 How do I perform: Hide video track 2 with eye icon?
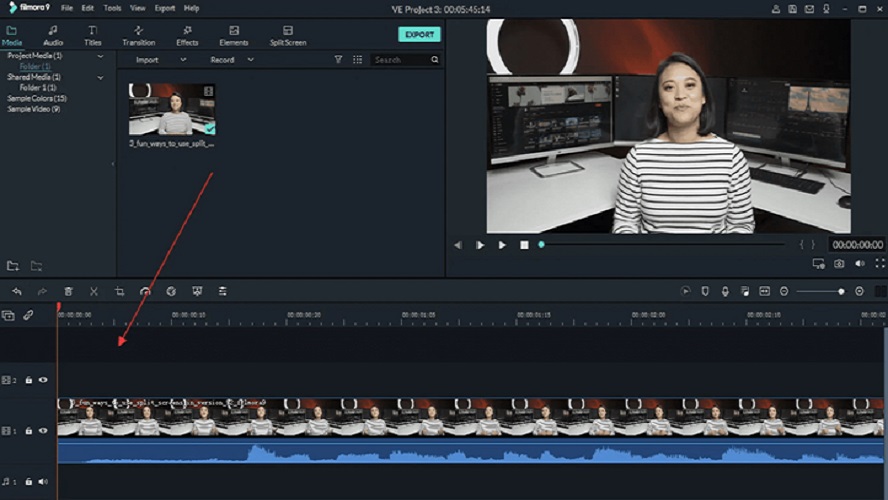[x=43, y=380]
